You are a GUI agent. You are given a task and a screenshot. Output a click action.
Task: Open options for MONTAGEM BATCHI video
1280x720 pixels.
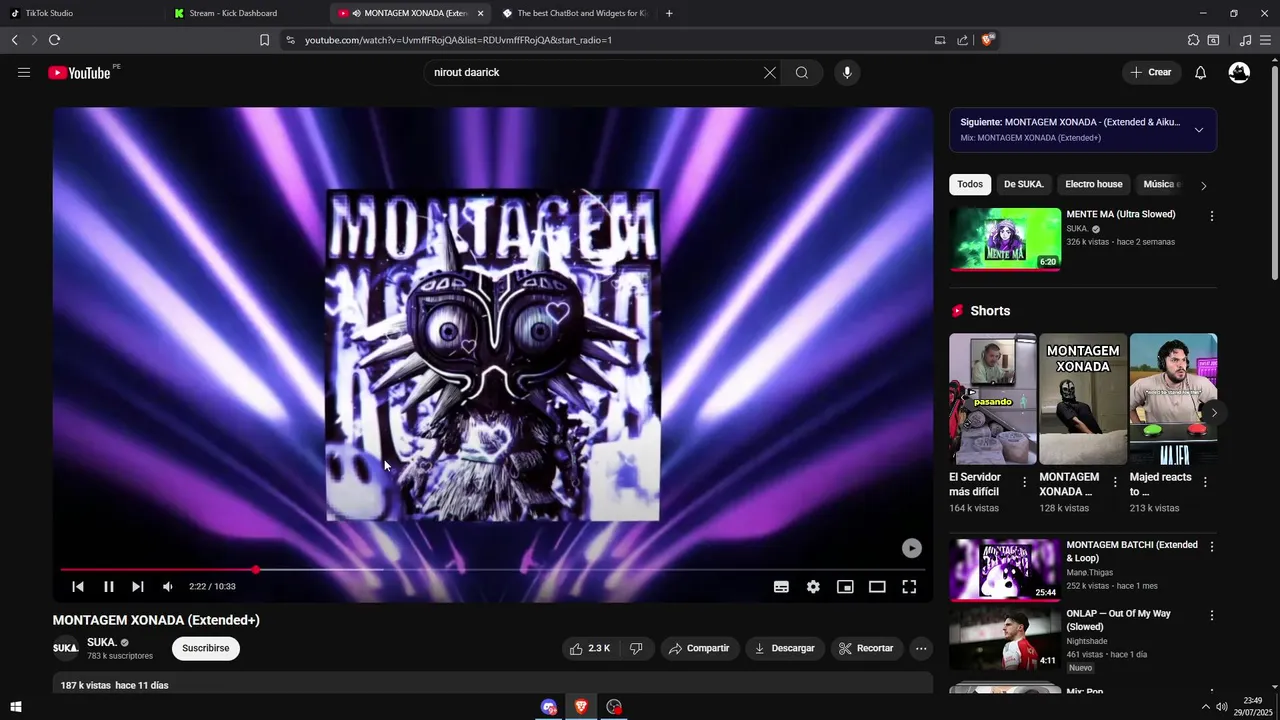tap(1211, 547)
